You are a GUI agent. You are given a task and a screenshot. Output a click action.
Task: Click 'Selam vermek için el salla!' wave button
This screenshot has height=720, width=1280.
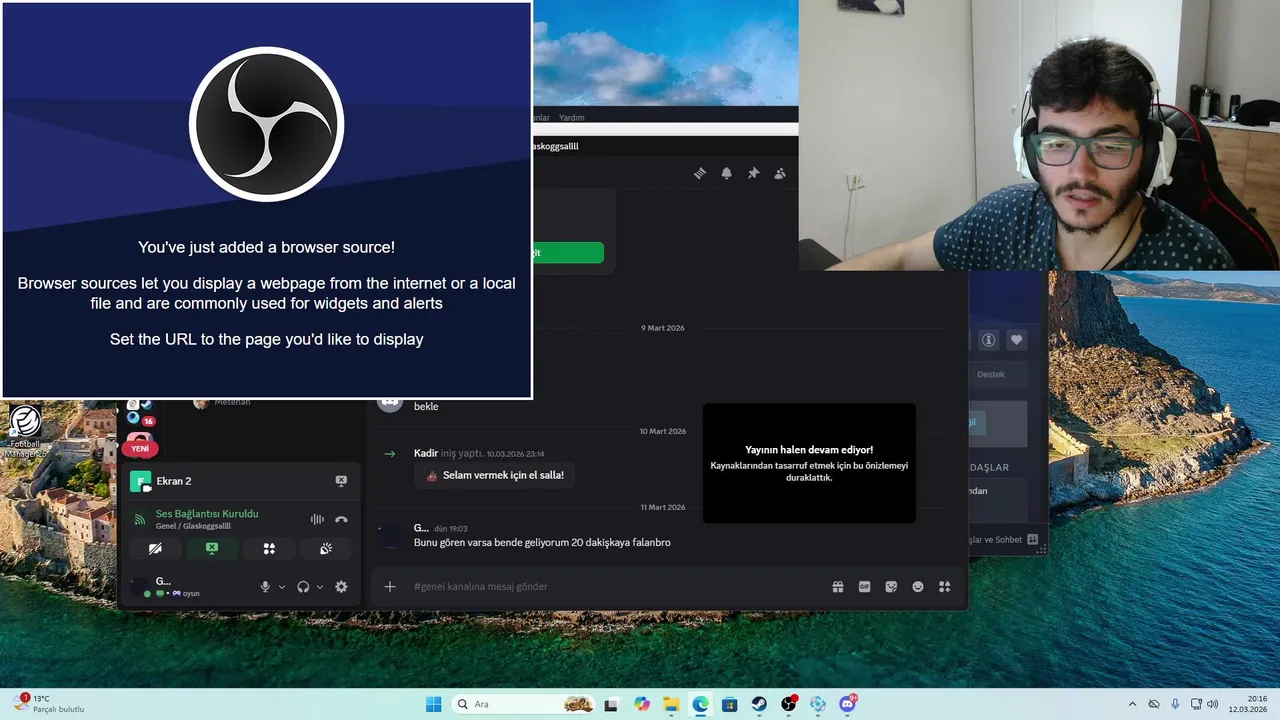tap(495, 476)
